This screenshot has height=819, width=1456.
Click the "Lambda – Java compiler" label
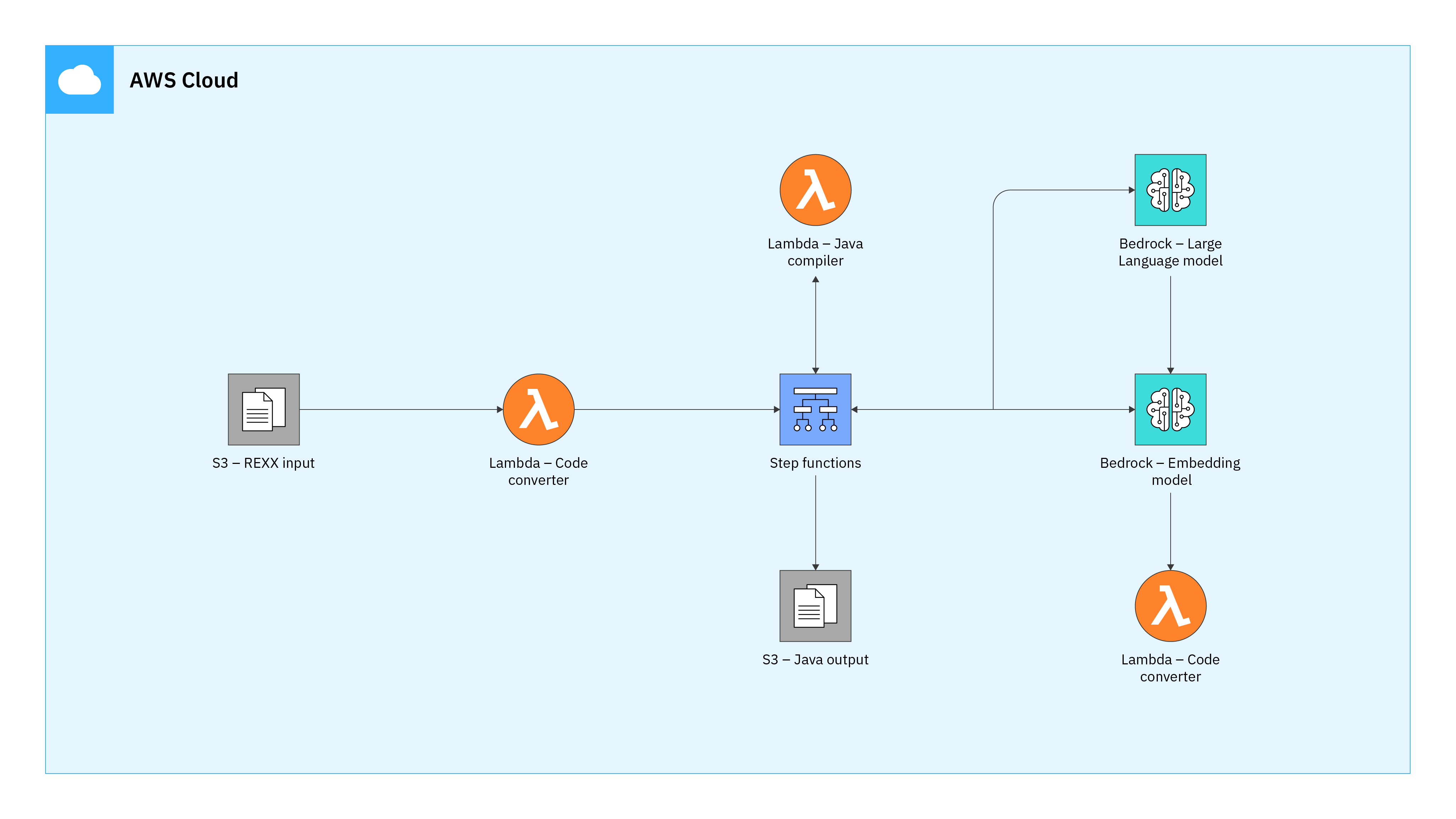pyautogui.click(x=815, y=252)
